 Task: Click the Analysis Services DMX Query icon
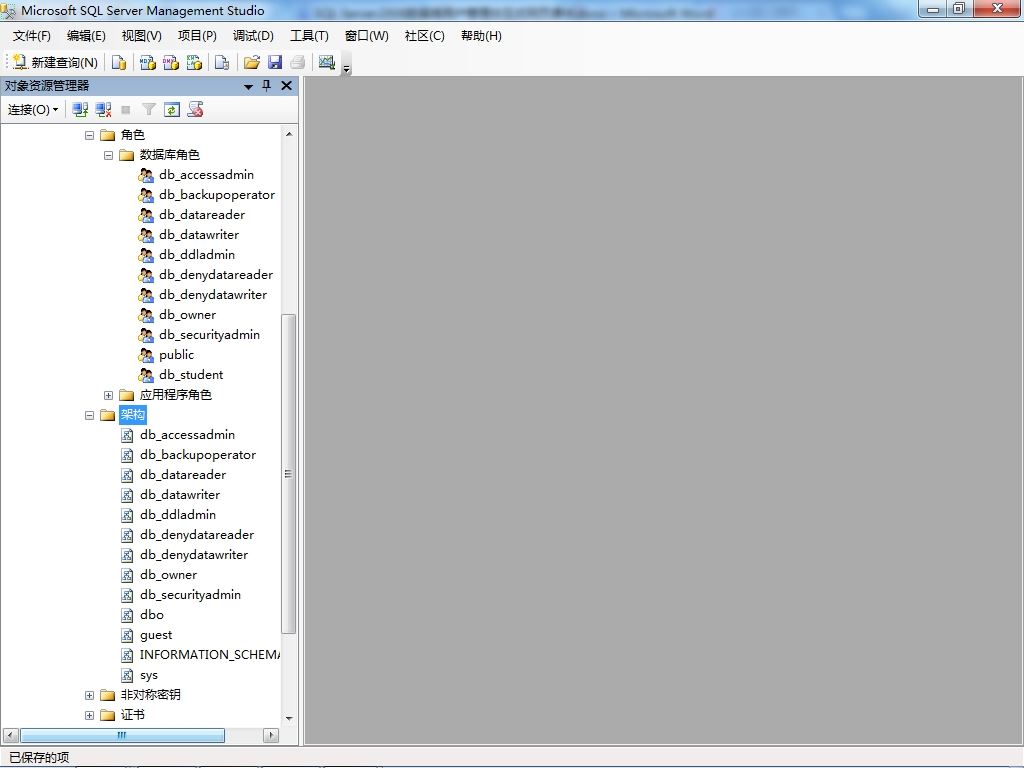click(171, 62)
